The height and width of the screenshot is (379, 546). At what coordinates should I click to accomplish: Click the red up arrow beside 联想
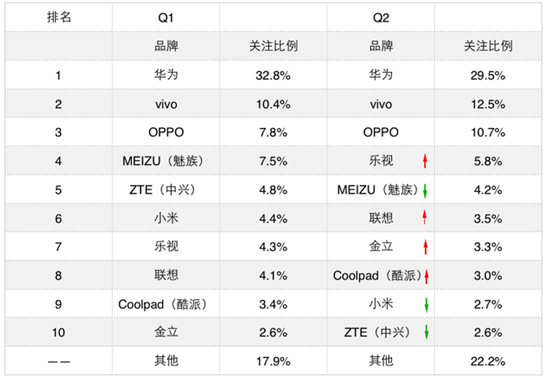[425, 217]
